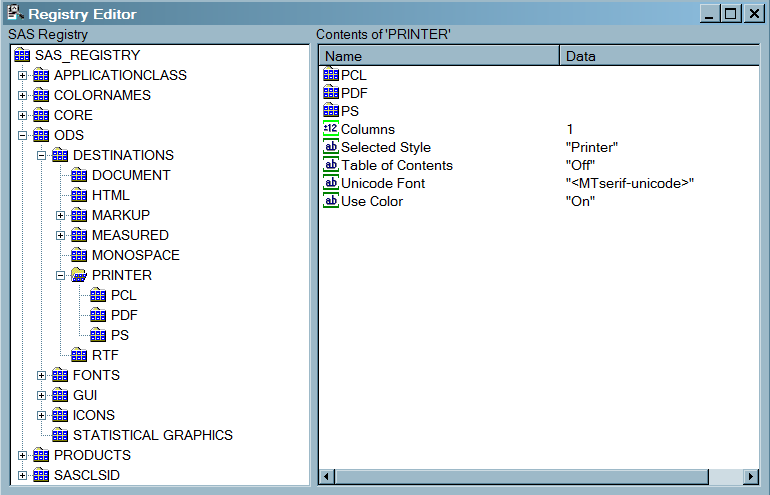Select the HTML destination in tree
Screen dimensions: 770x495
(x=110, y=195)
